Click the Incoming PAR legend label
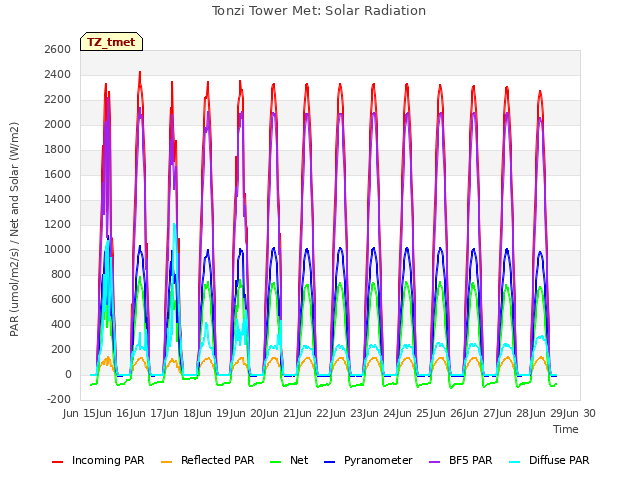Image resolution: width=640 pixels, height=480 pixels. pos(108,460)
